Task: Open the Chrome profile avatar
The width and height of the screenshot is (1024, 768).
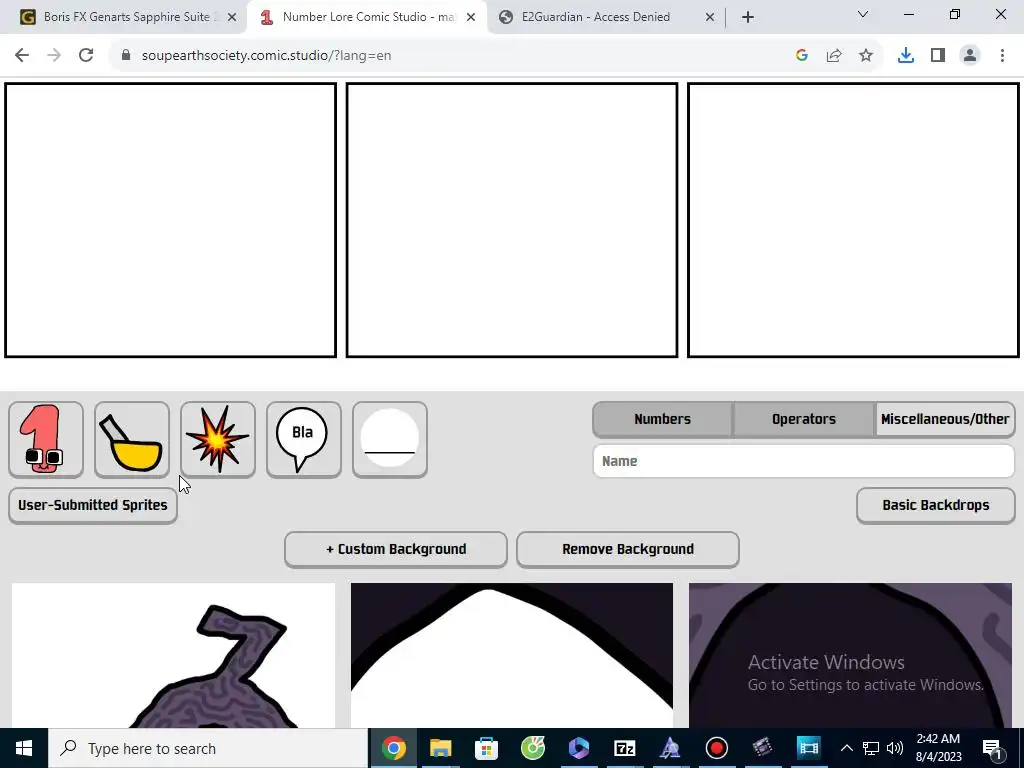Action: pyautogui.click(x=970, y=56)
